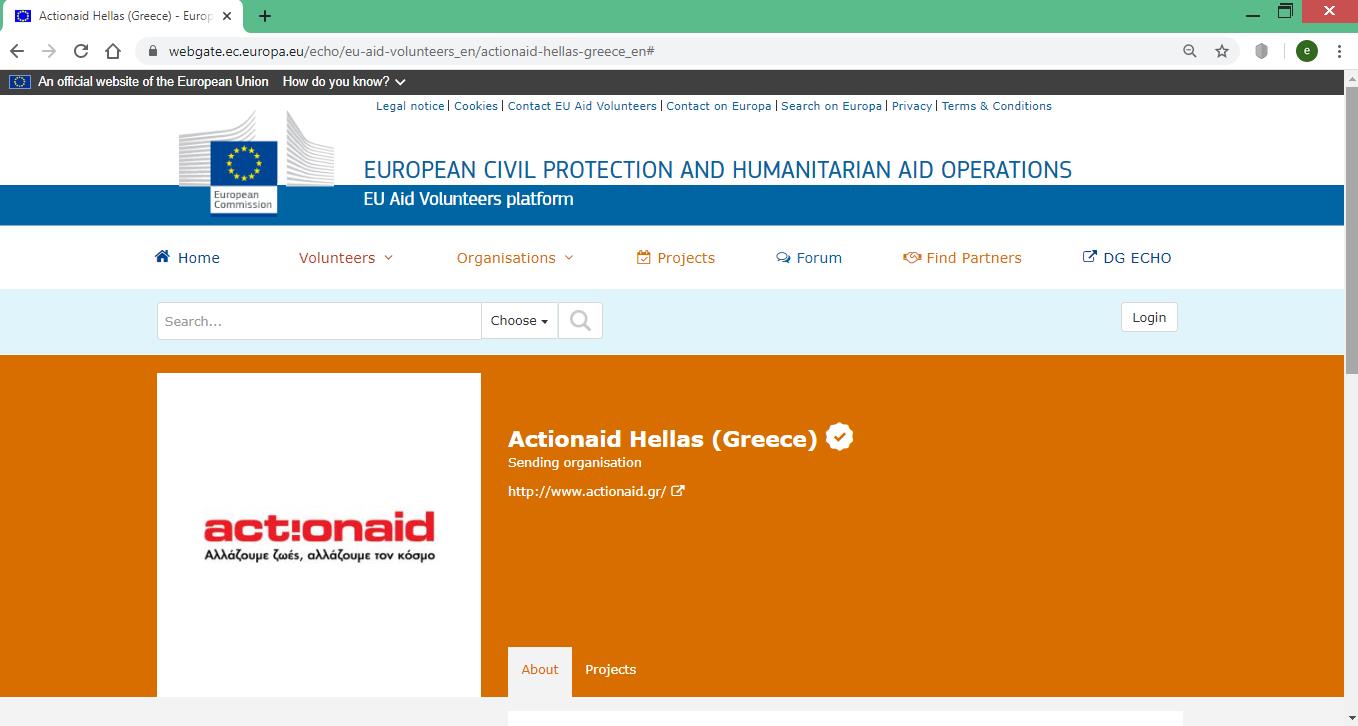Click the Forum speech bubble icon

coord(783,257)
